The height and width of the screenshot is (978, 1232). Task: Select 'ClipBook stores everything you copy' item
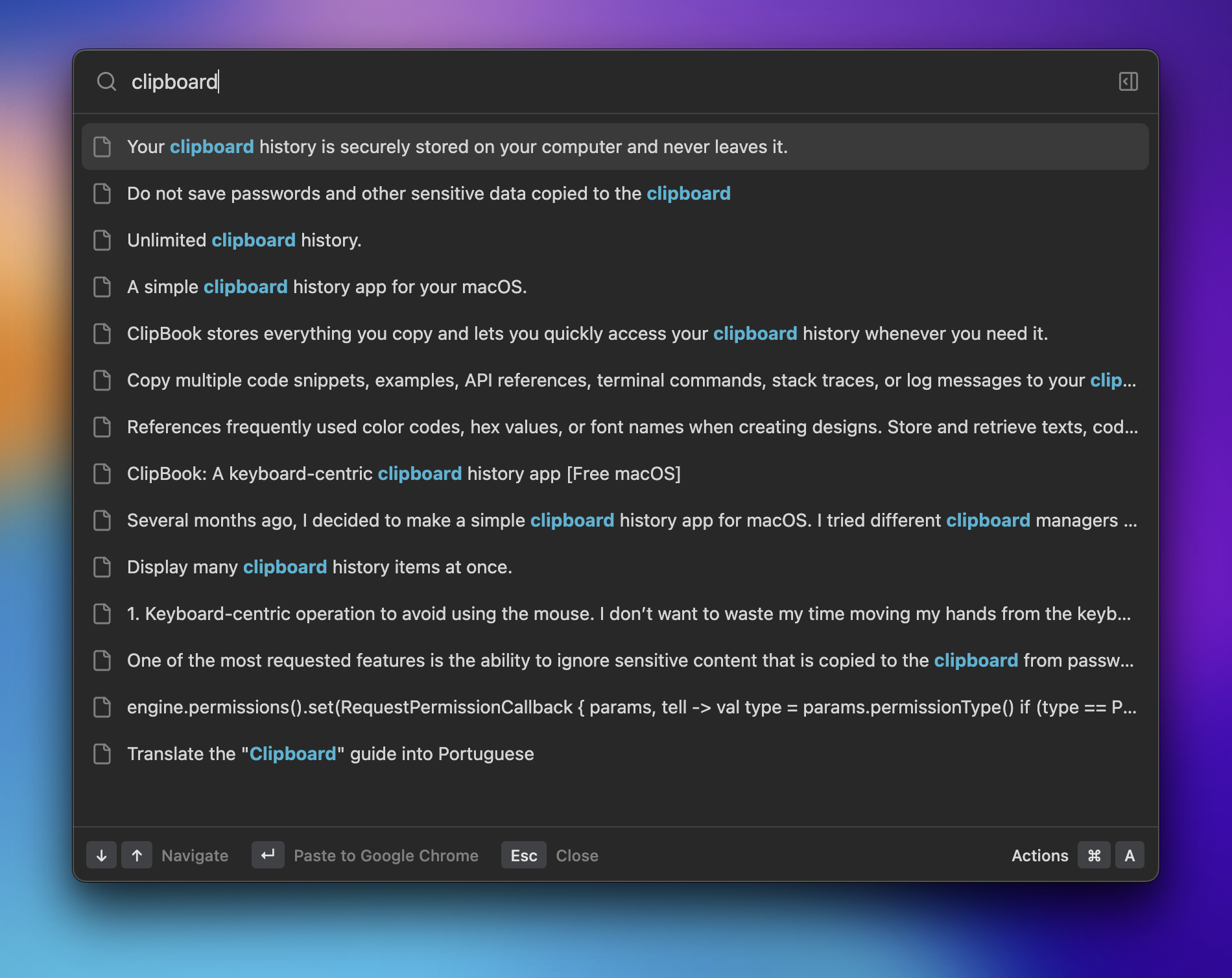coord(615,333)
